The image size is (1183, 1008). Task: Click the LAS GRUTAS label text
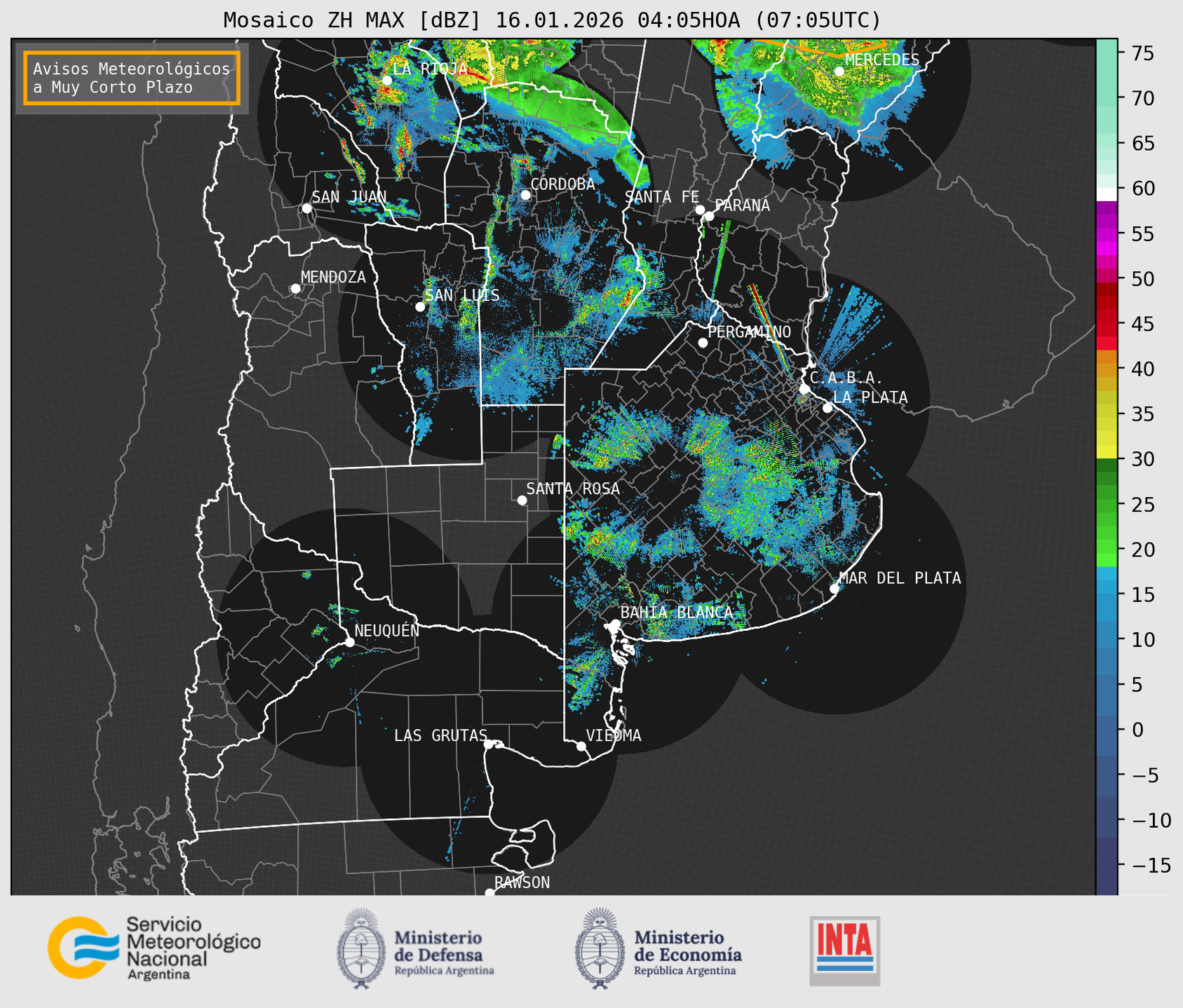click(440, 735)
